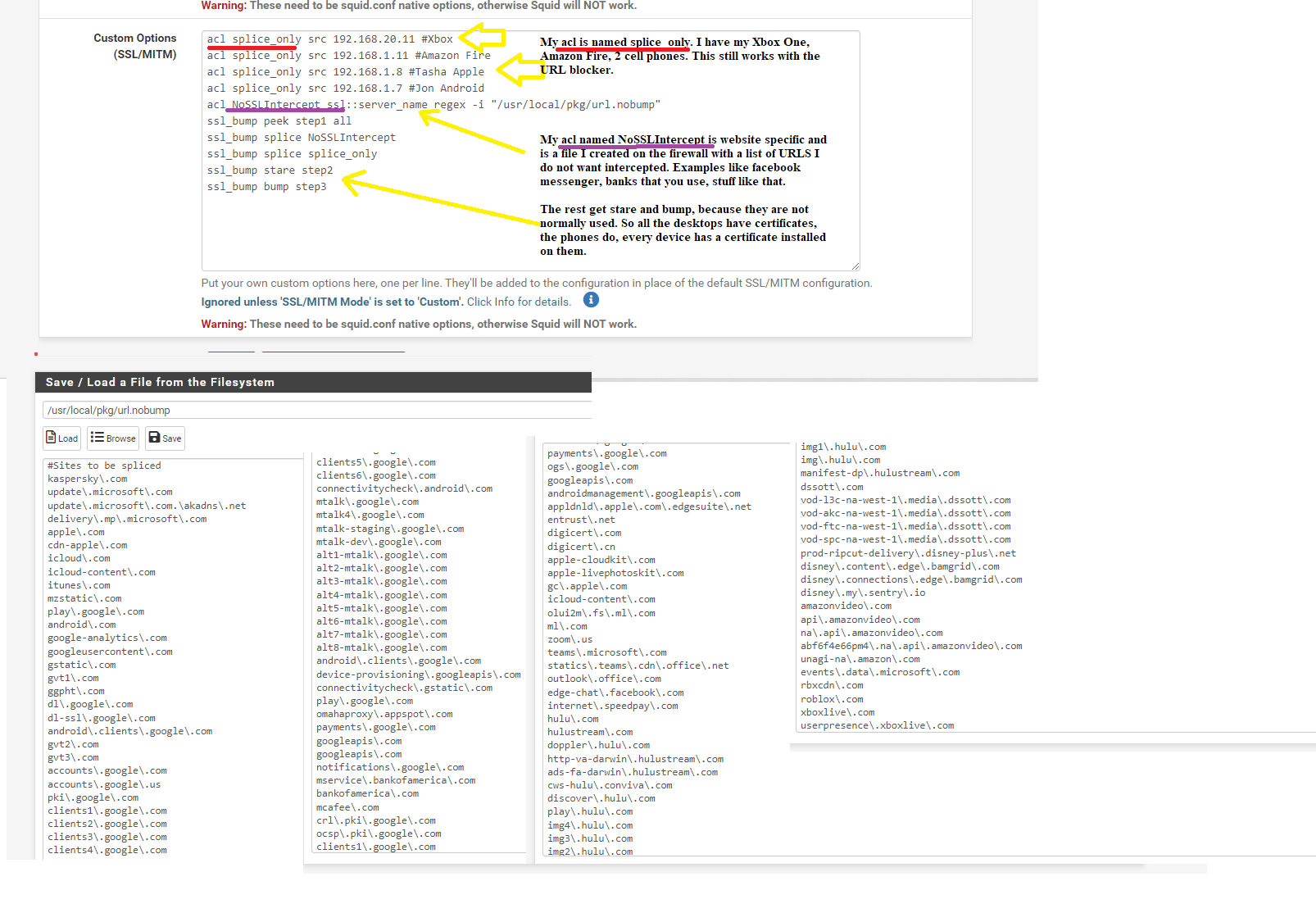Click the 'icloud\.com' entry

coord(79,558)
